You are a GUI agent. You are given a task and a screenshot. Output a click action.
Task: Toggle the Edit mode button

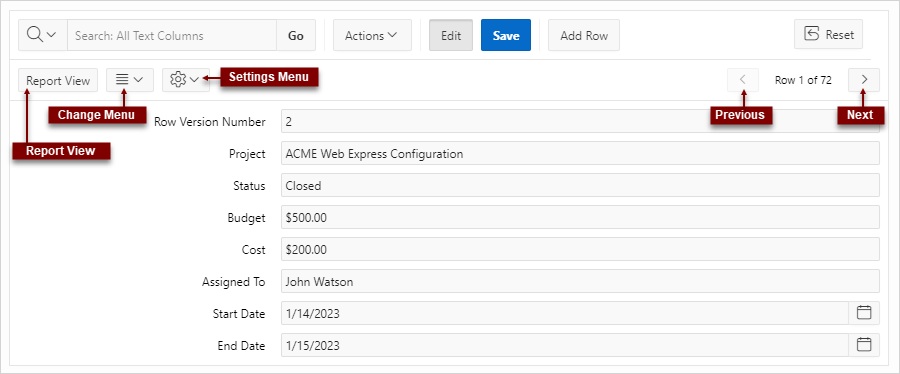point(451,35)
